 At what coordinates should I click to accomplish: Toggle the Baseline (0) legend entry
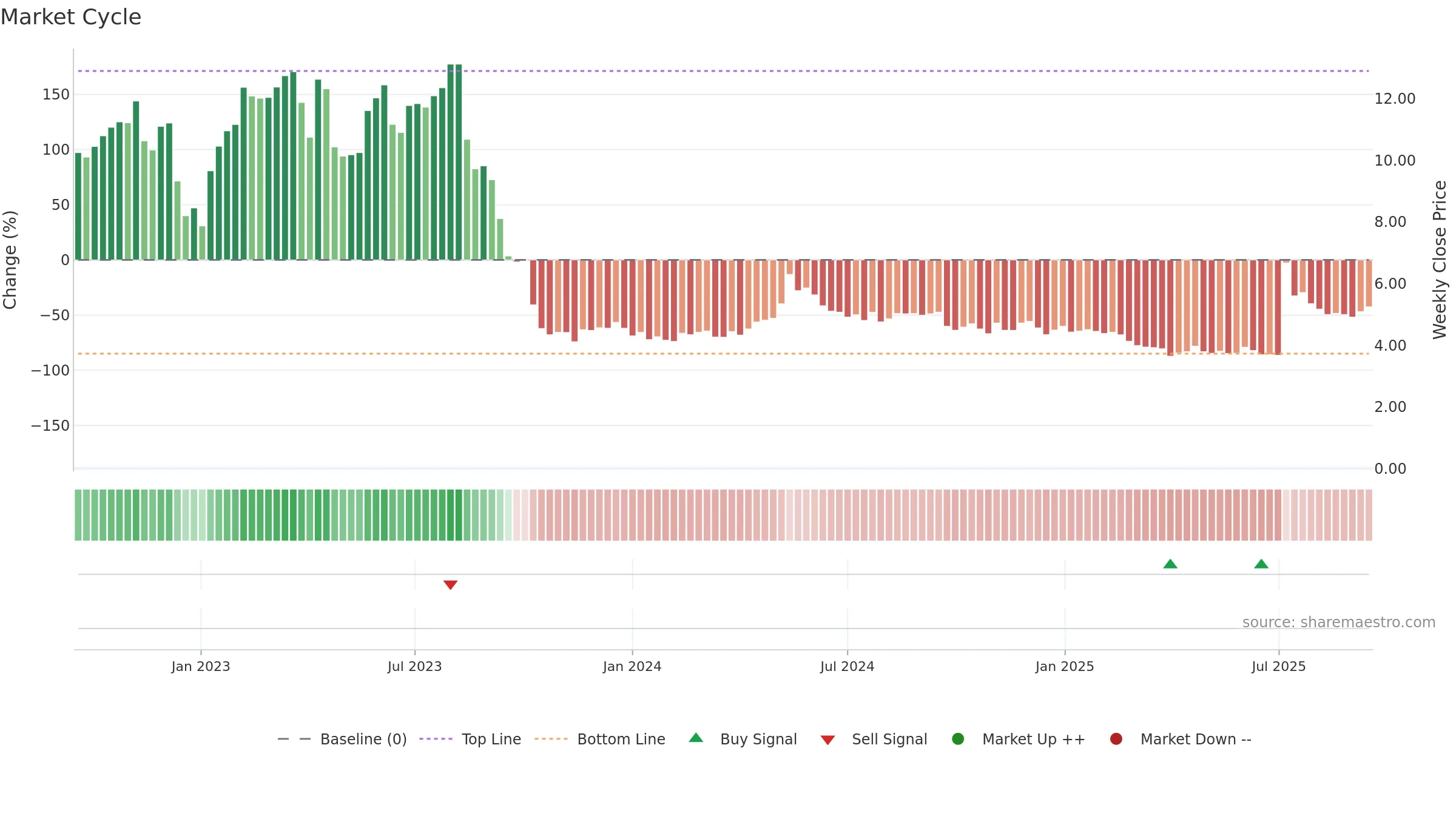pos(342,739)
